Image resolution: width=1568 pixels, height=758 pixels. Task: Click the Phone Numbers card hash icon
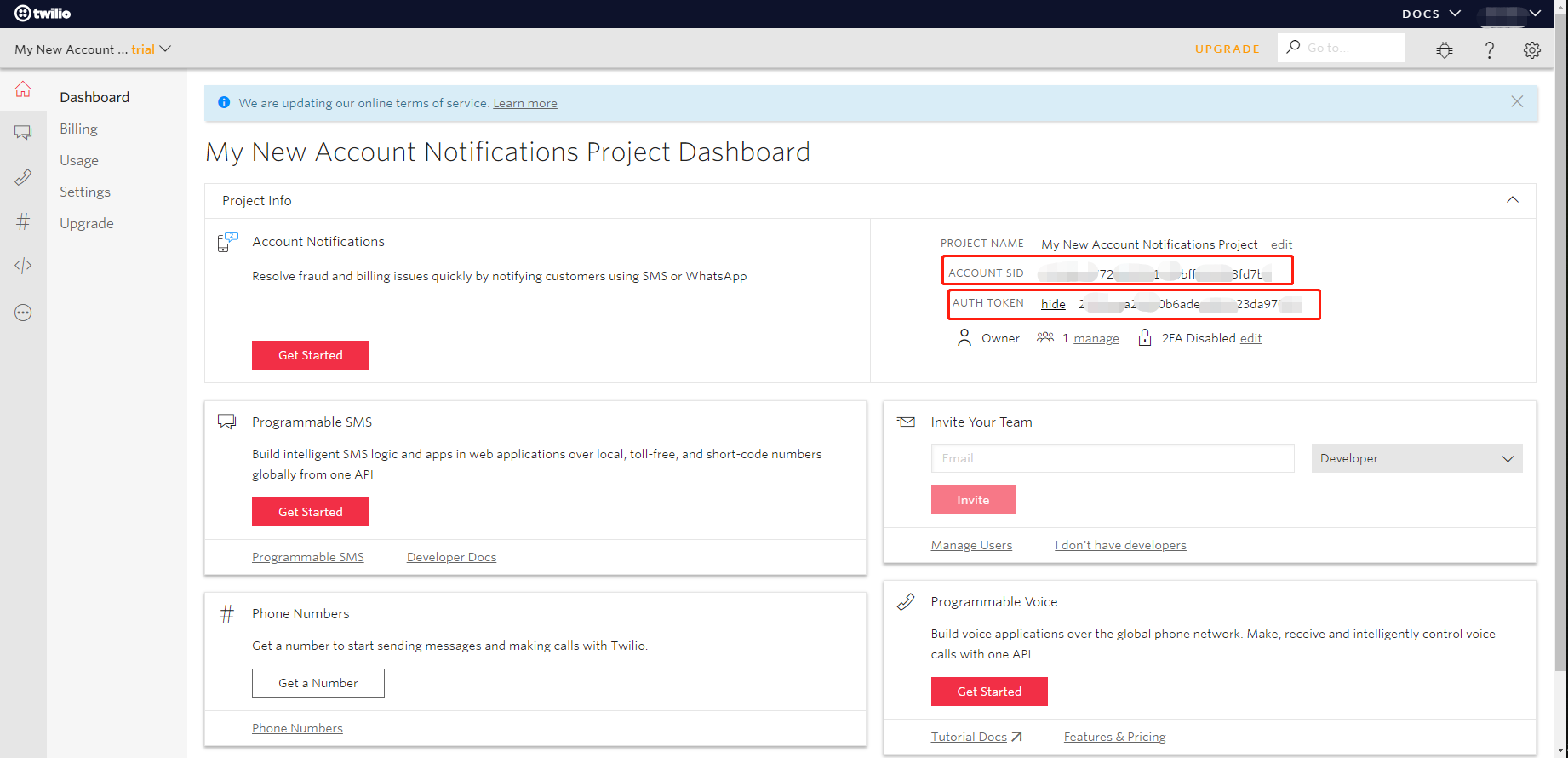(x=226, y=613)
